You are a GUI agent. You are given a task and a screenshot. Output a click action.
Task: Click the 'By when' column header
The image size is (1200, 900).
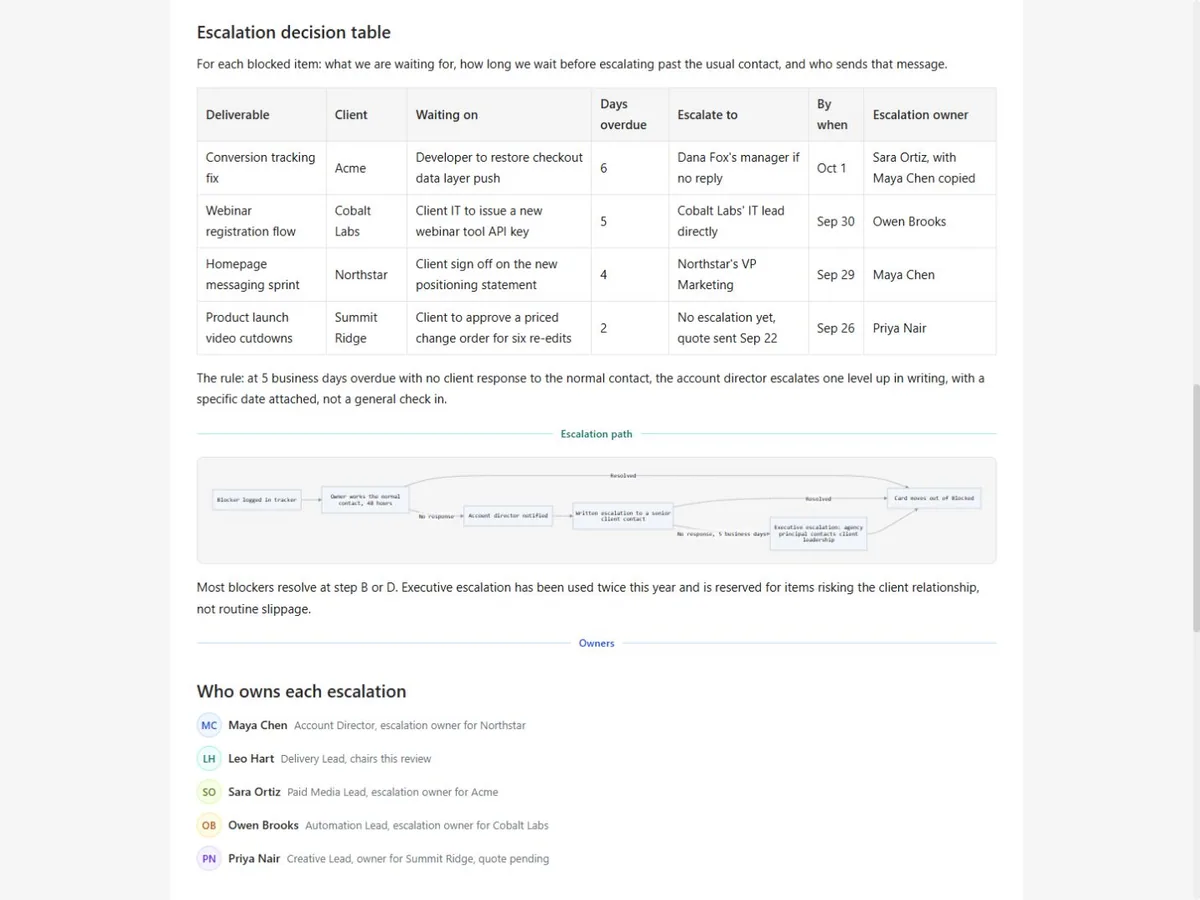pyautogui.click(x=836, y=115)
